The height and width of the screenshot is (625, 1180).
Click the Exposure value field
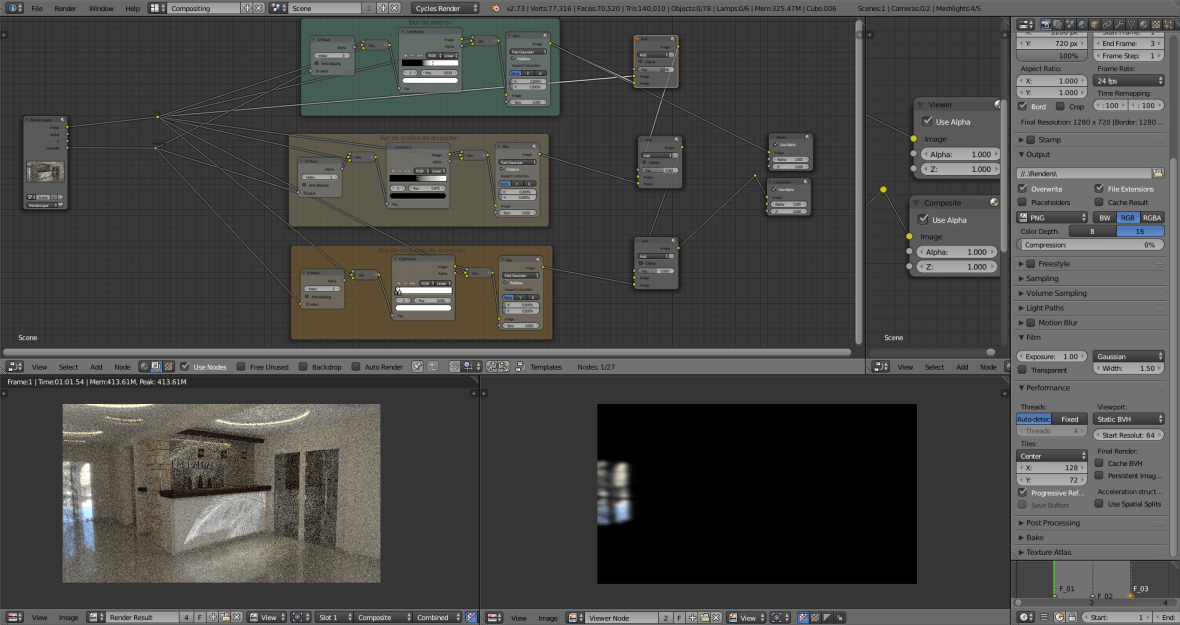1050,356
